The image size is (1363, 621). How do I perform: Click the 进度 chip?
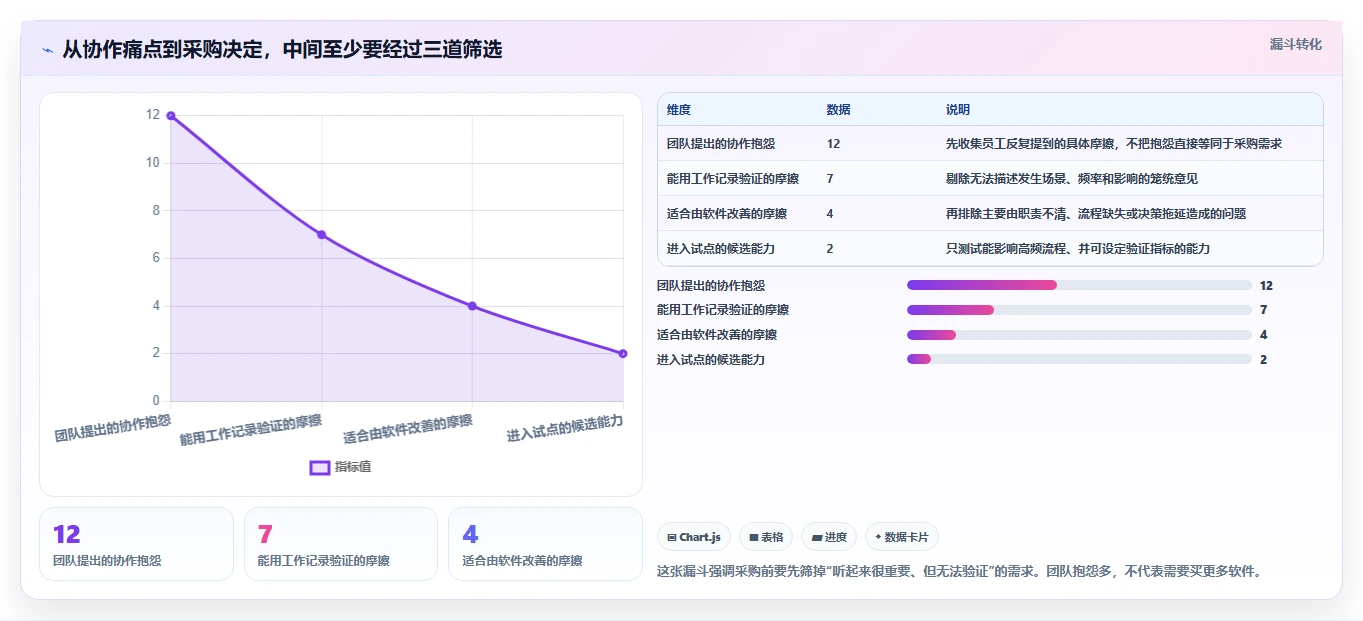click(829, 537)
